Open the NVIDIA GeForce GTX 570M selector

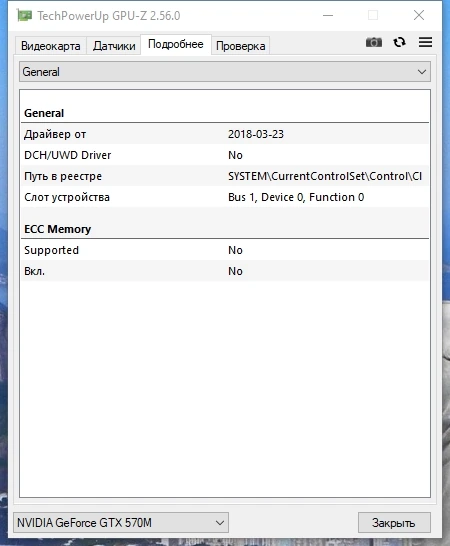[121, 523]
